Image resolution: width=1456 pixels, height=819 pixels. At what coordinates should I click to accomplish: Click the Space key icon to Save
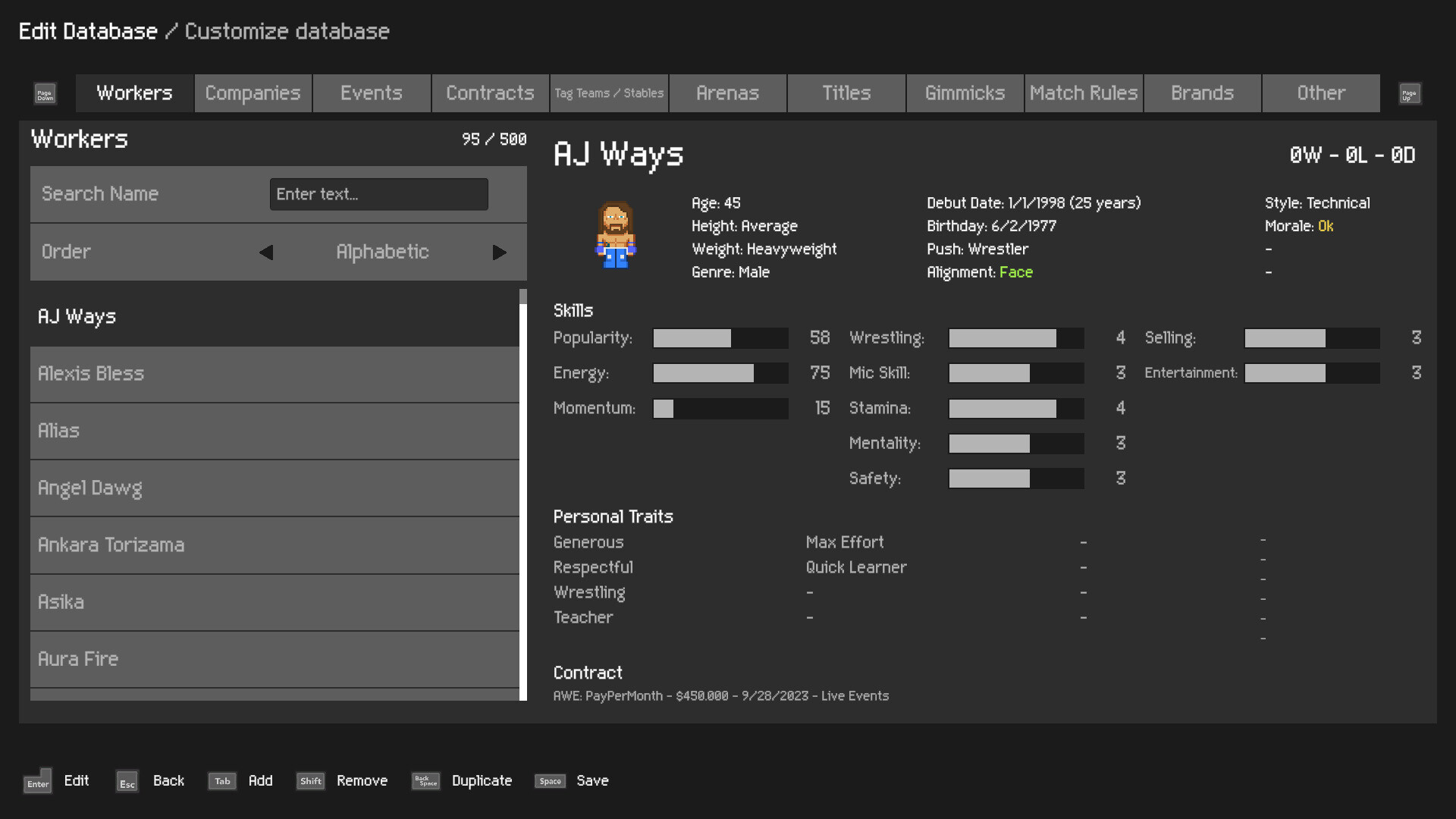tap(550, 780)
